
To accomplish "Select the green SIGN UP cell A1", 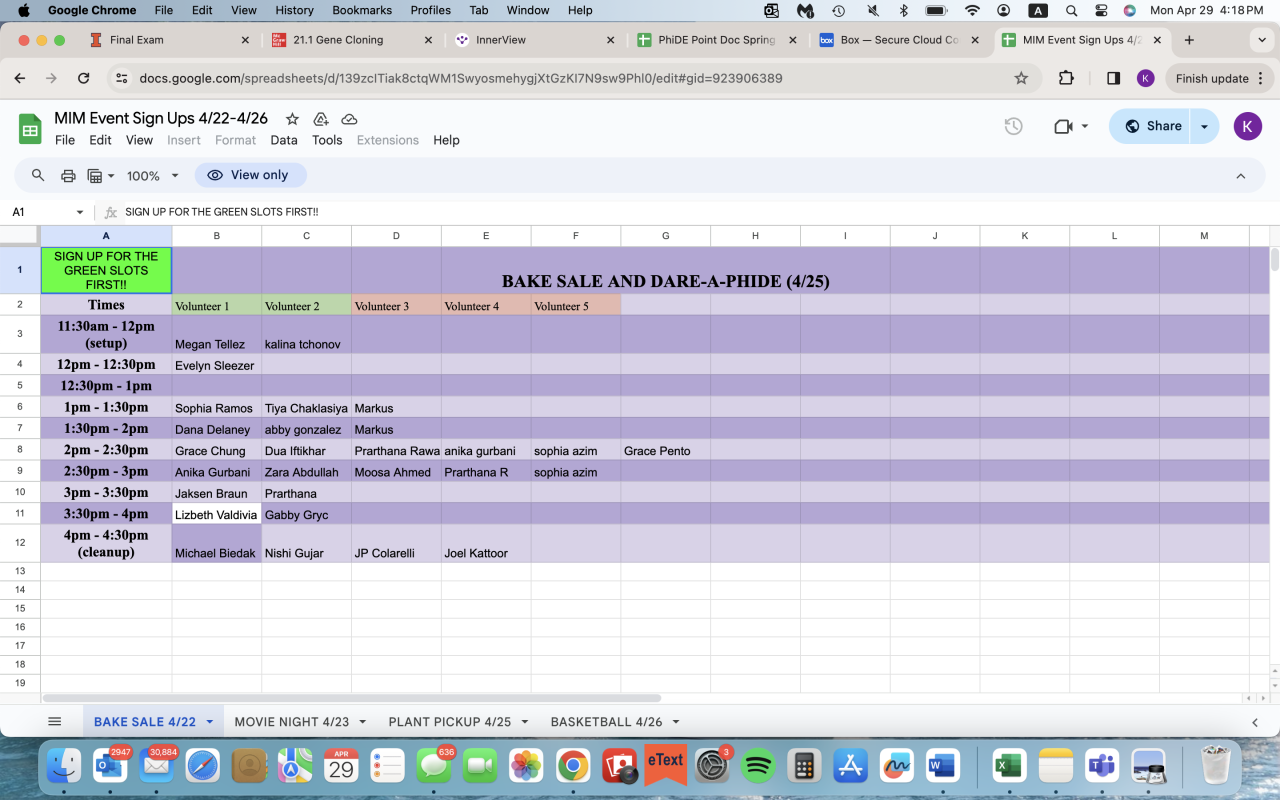I will pos(106,270).
